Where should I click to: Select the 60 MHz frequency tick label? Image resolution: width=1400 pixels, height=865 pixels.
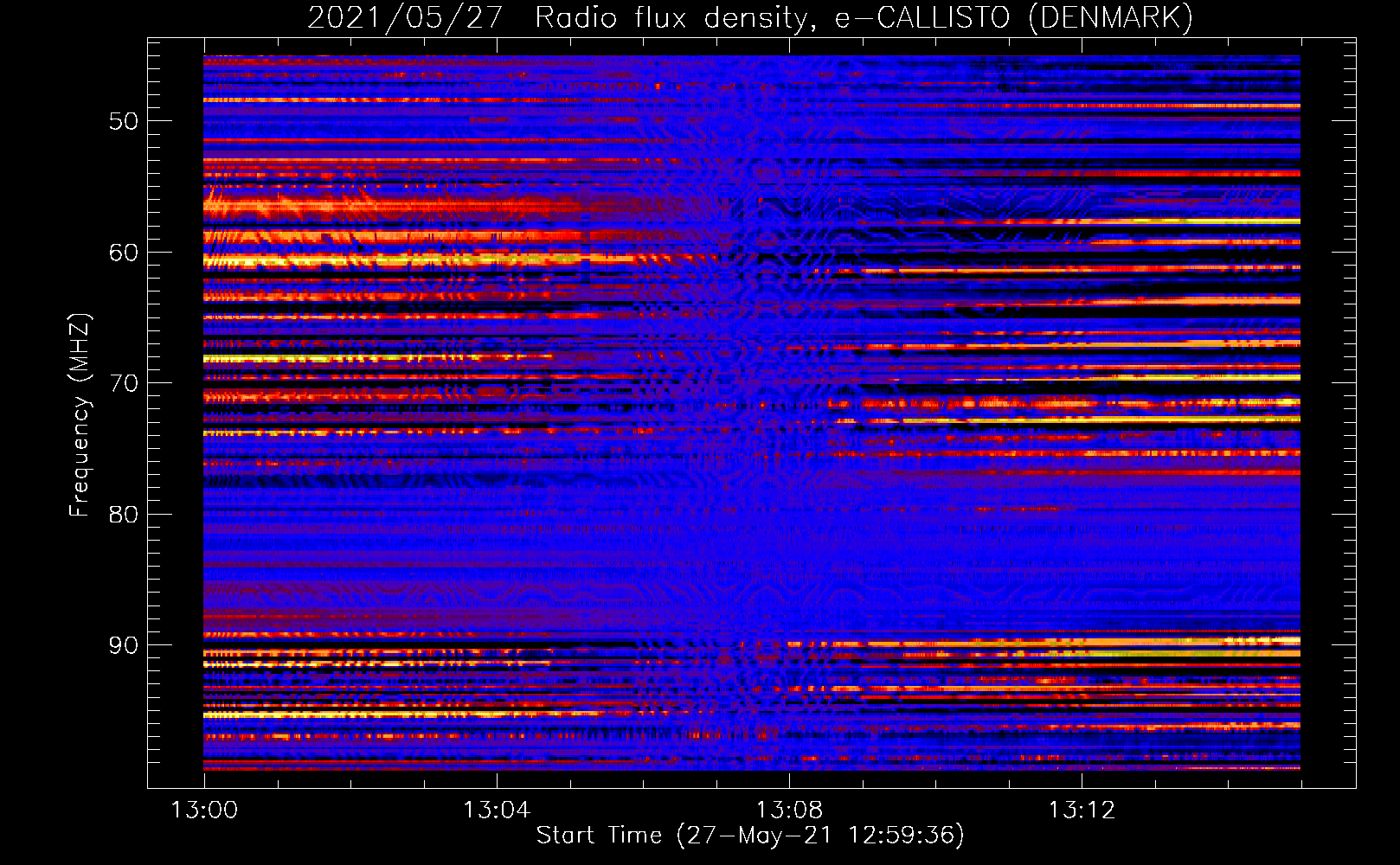coord(124,253)
